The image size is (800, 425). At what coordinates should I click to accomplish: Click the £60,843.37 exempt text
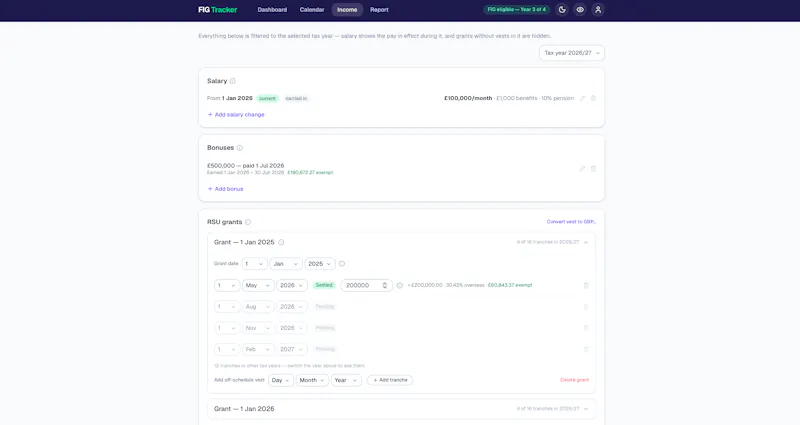click(x=510, y=285)
